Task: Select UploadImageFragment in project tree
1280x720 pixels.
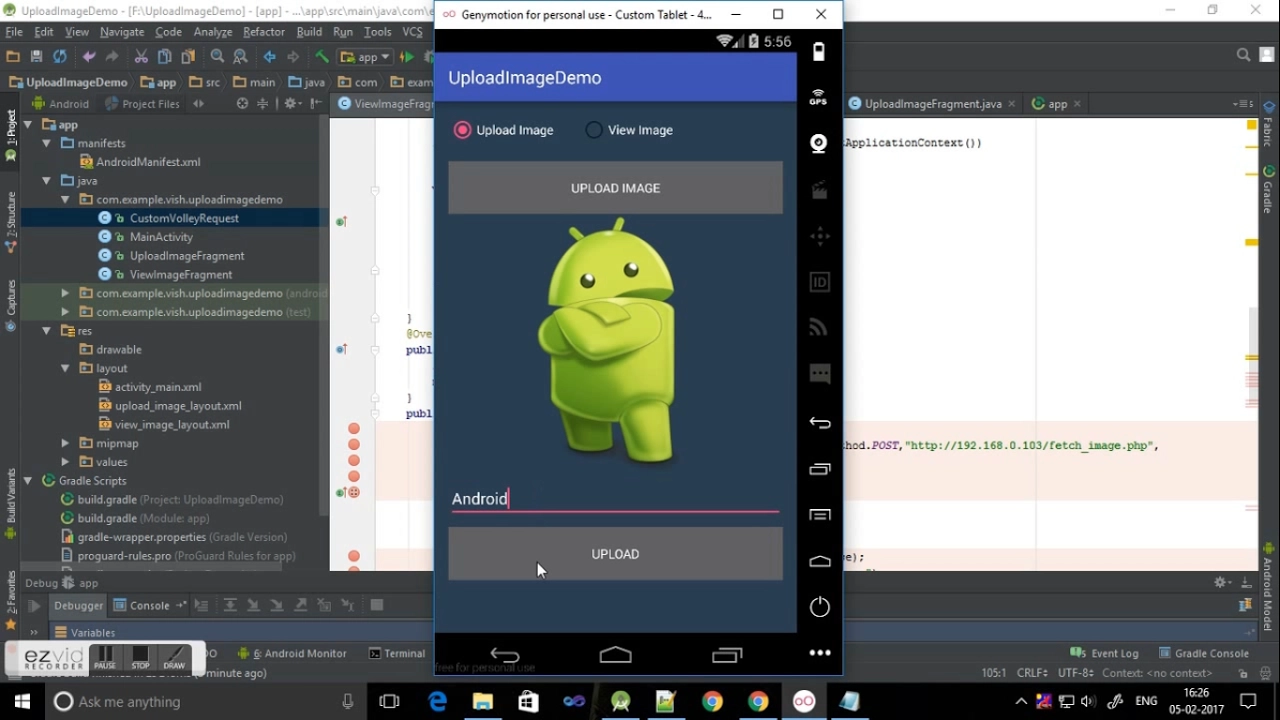Action: pos(187,256)
